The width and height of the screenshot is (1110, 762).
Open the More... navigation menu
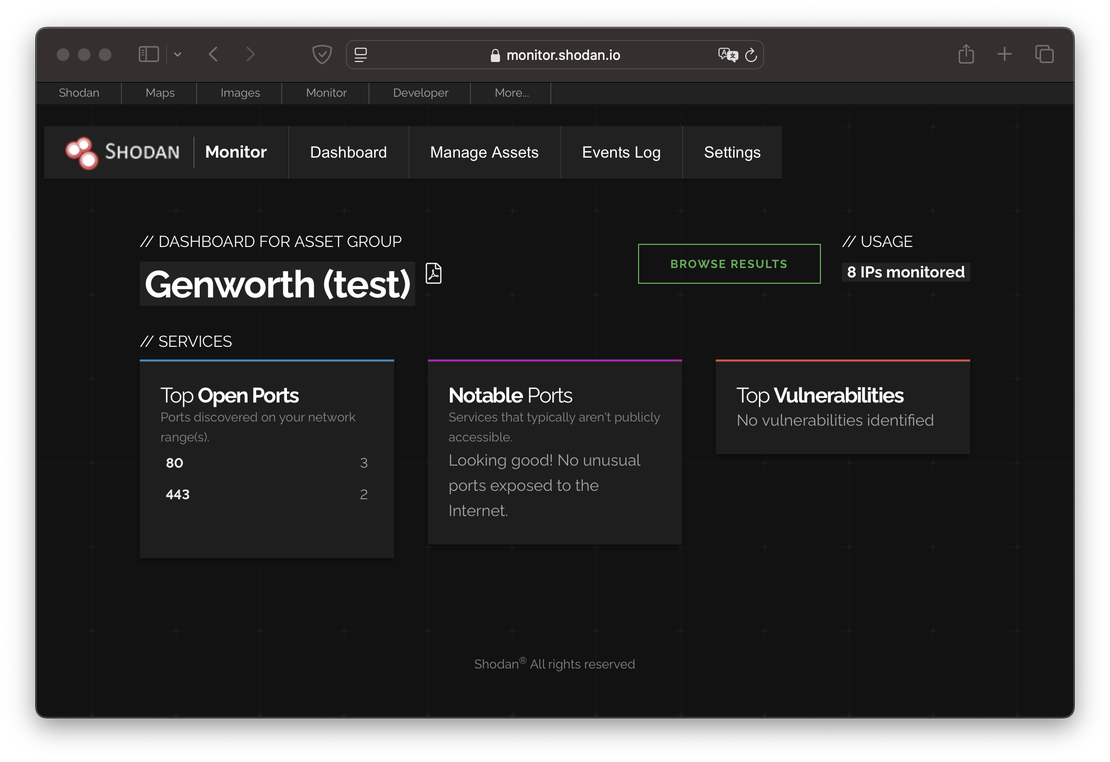[x=510, y=92]
